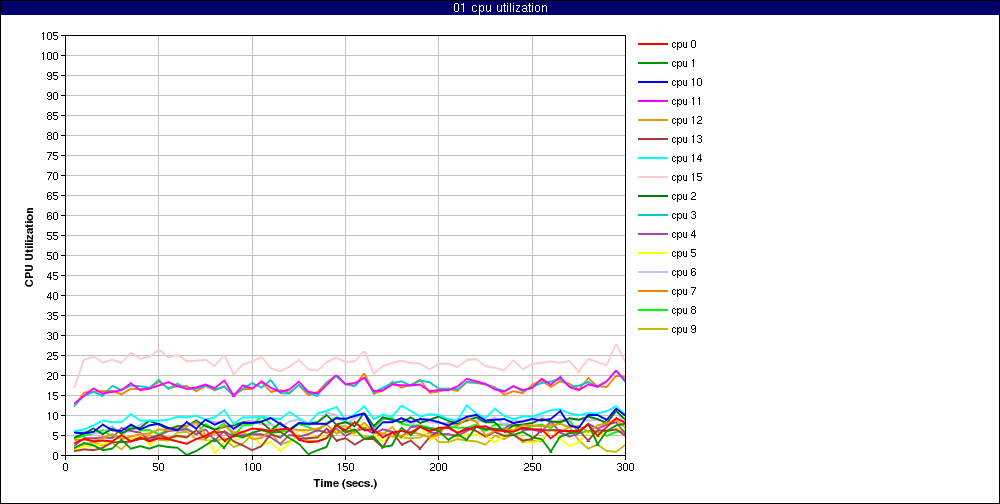Select the cpu 6 legend label
1000x504 pixels.
683,272
